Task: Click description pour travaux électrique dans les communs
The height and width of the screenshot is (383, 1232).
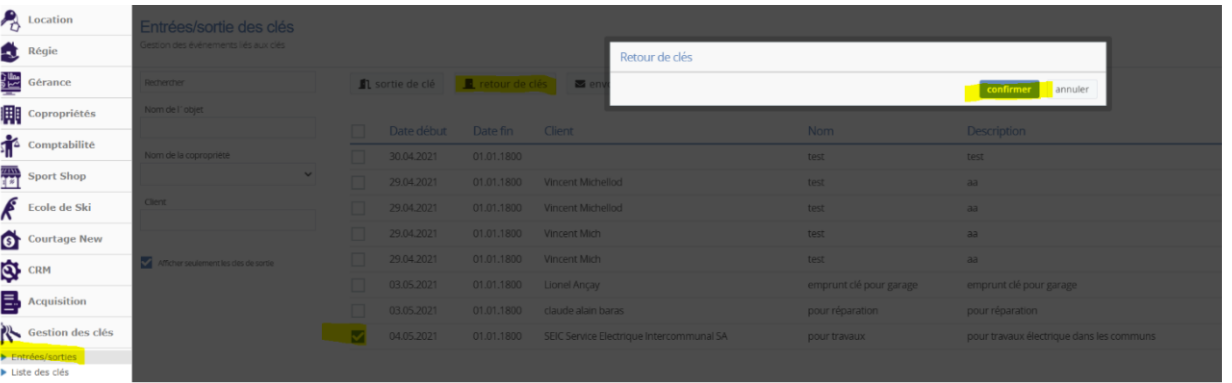Action: [x=1061, y=336]
